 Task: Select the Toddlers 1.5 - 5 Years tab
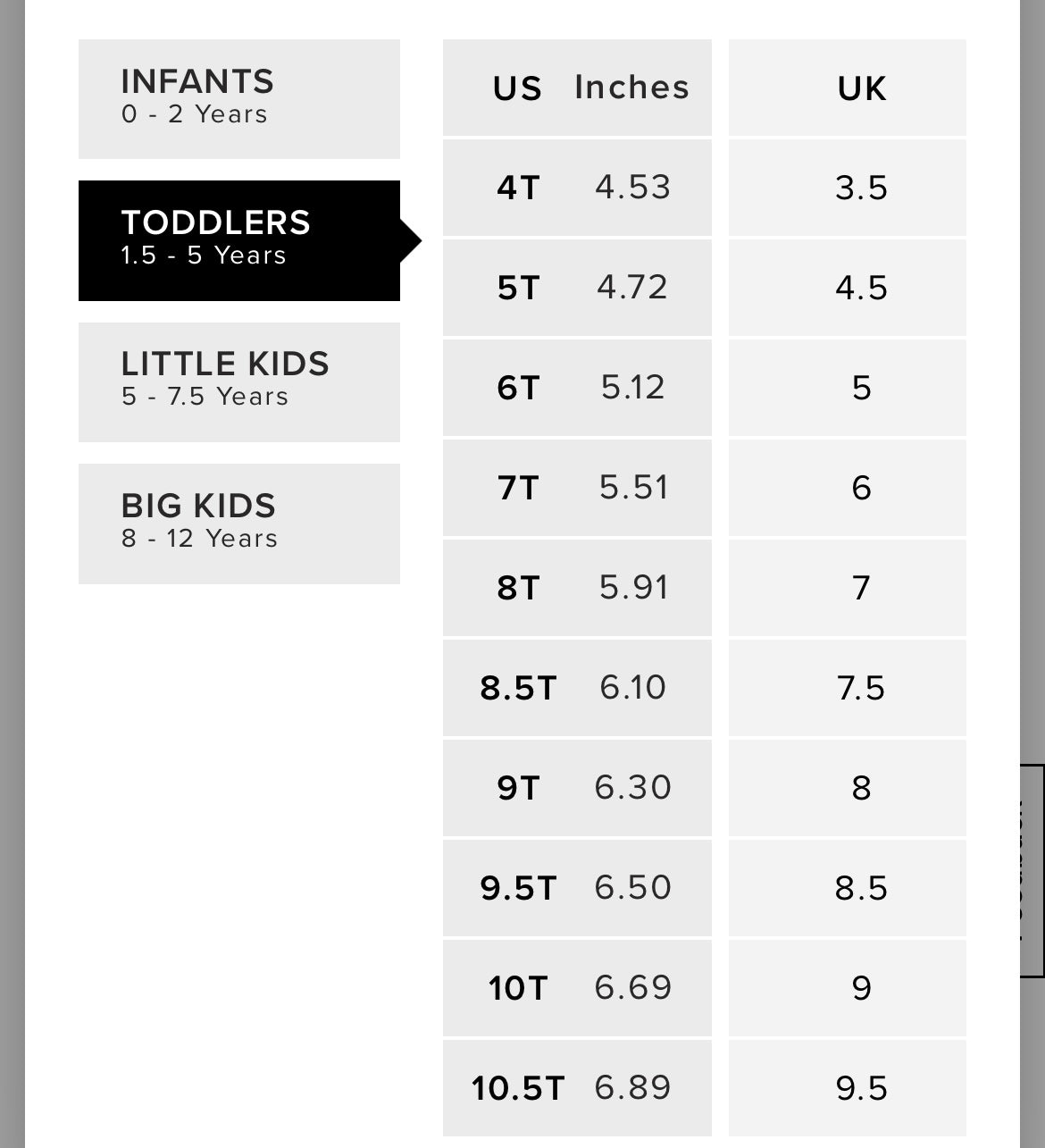[239, 240]
